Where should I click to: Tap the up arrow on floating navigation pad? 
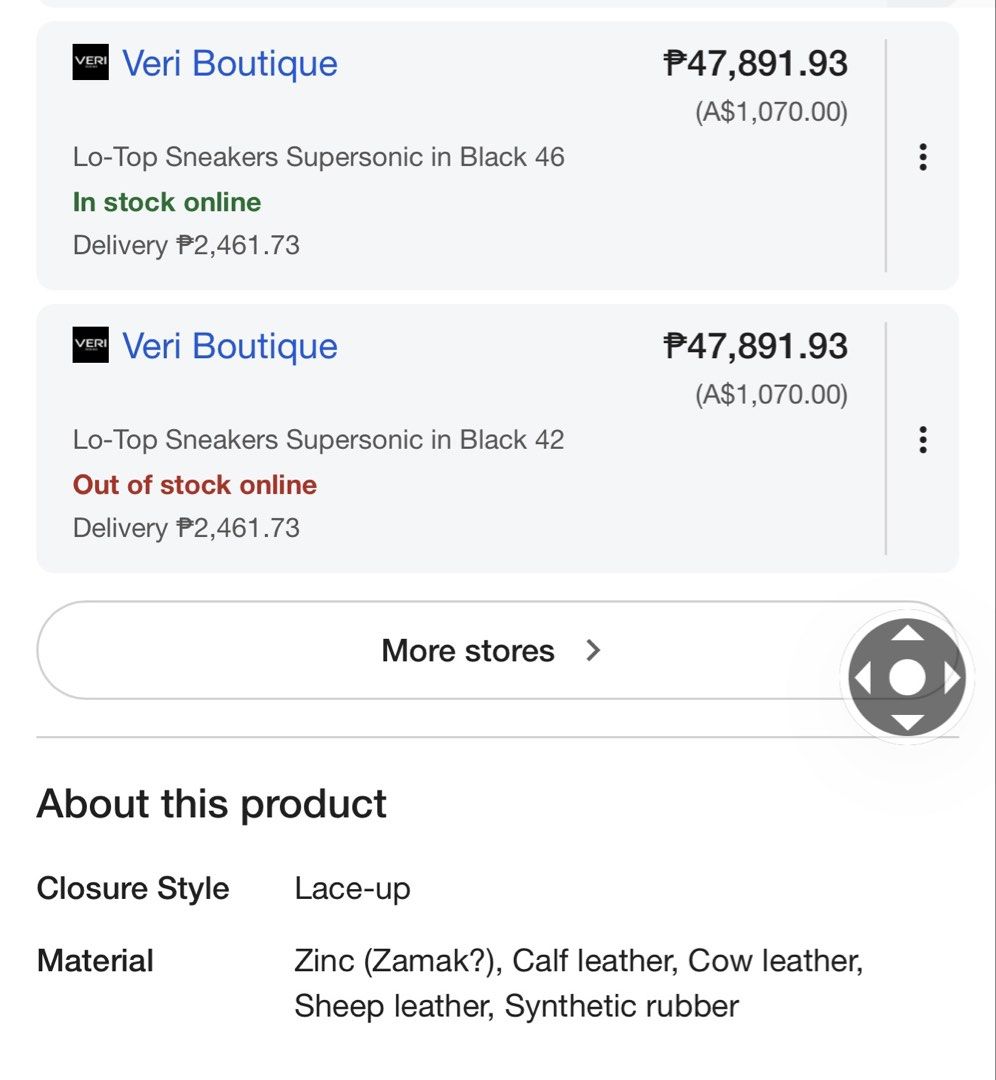pyautogui.click(x=907, y=632)
